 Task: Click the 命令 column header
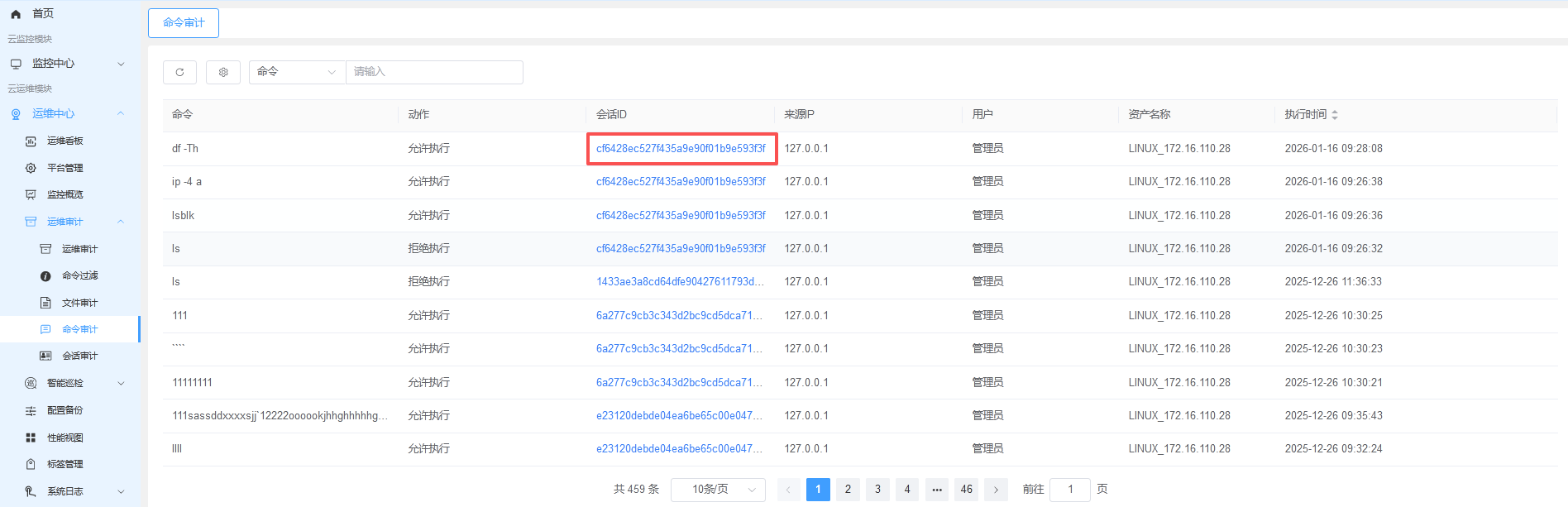[x=182, y=114]
